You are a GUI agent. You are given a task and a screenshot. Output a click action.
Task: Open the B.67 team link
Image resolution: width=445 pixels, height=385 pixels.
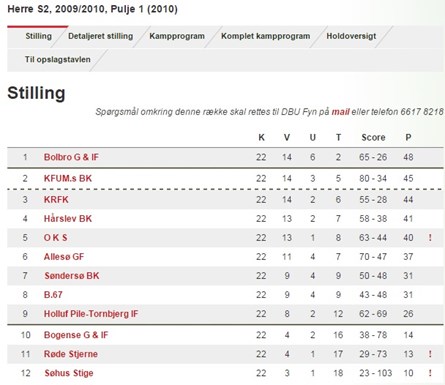pos(53,295)
